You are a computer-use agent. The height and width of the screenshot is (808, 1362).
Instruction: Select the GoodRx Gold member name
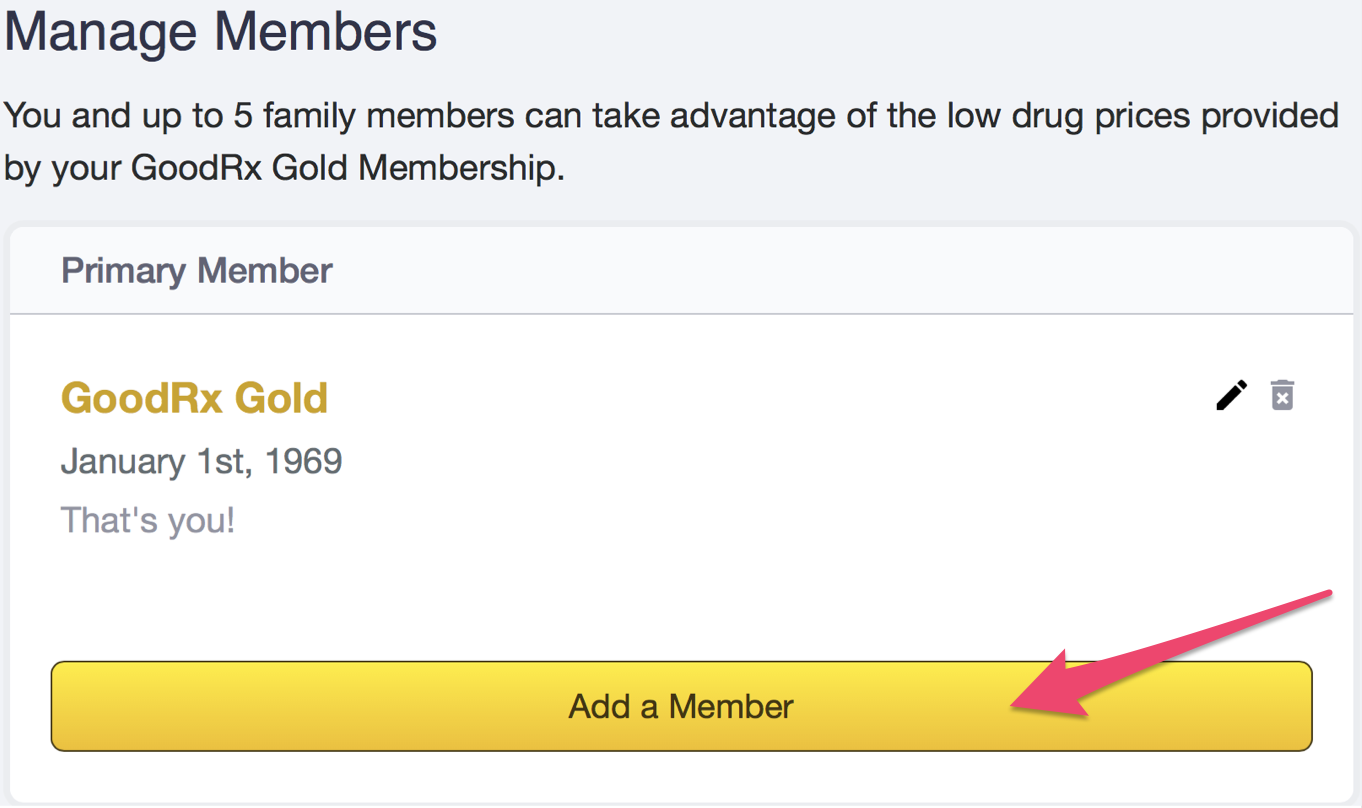point(195,398)
